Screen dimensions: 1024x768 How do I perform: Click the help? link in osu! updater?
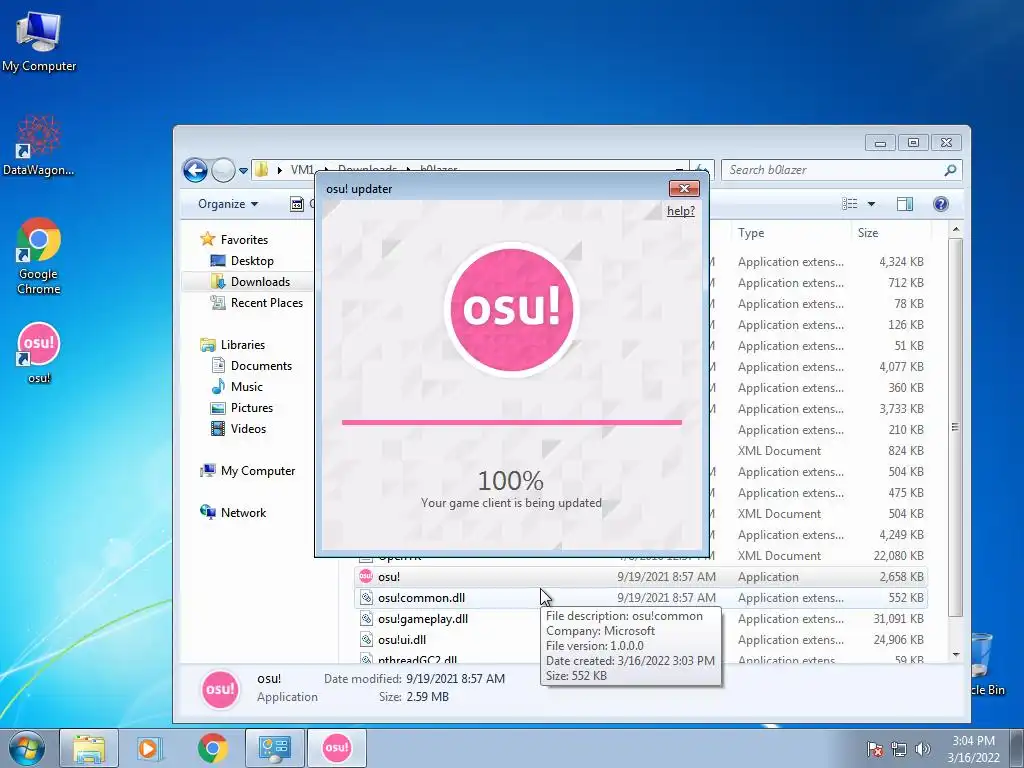point(680,211)
